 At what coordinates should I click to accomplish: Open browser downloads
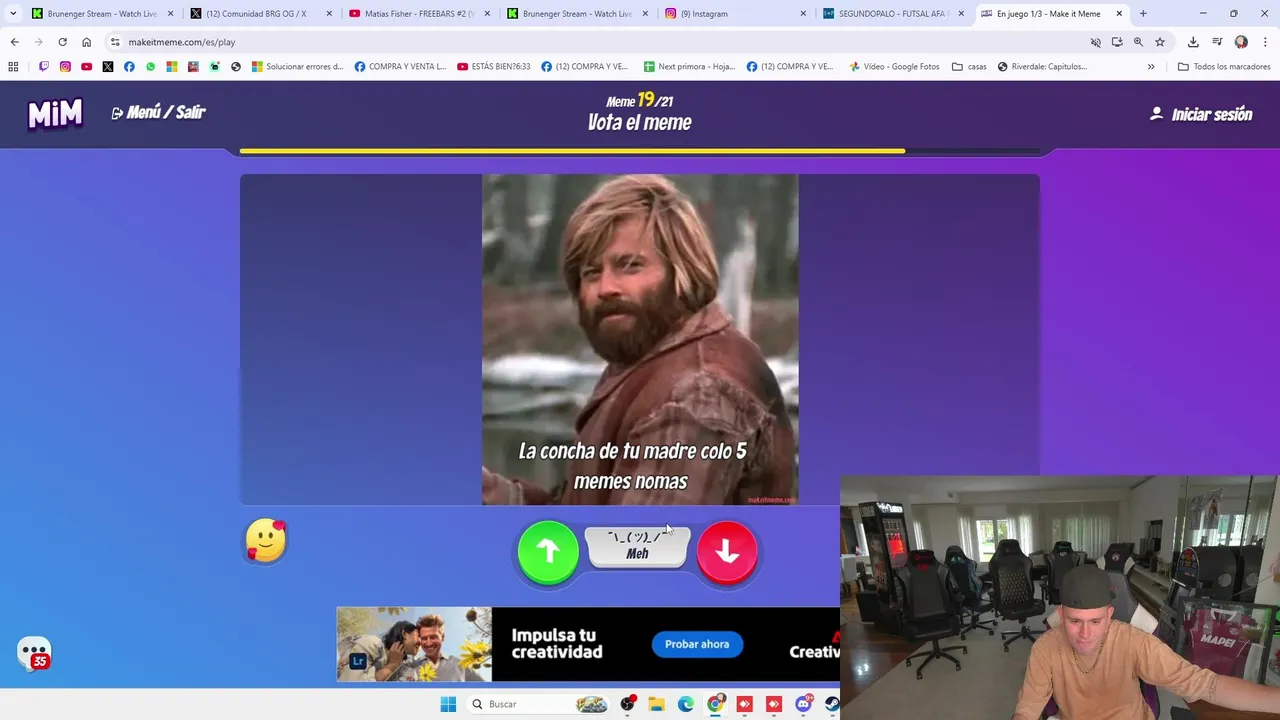tap(1193, 42)
